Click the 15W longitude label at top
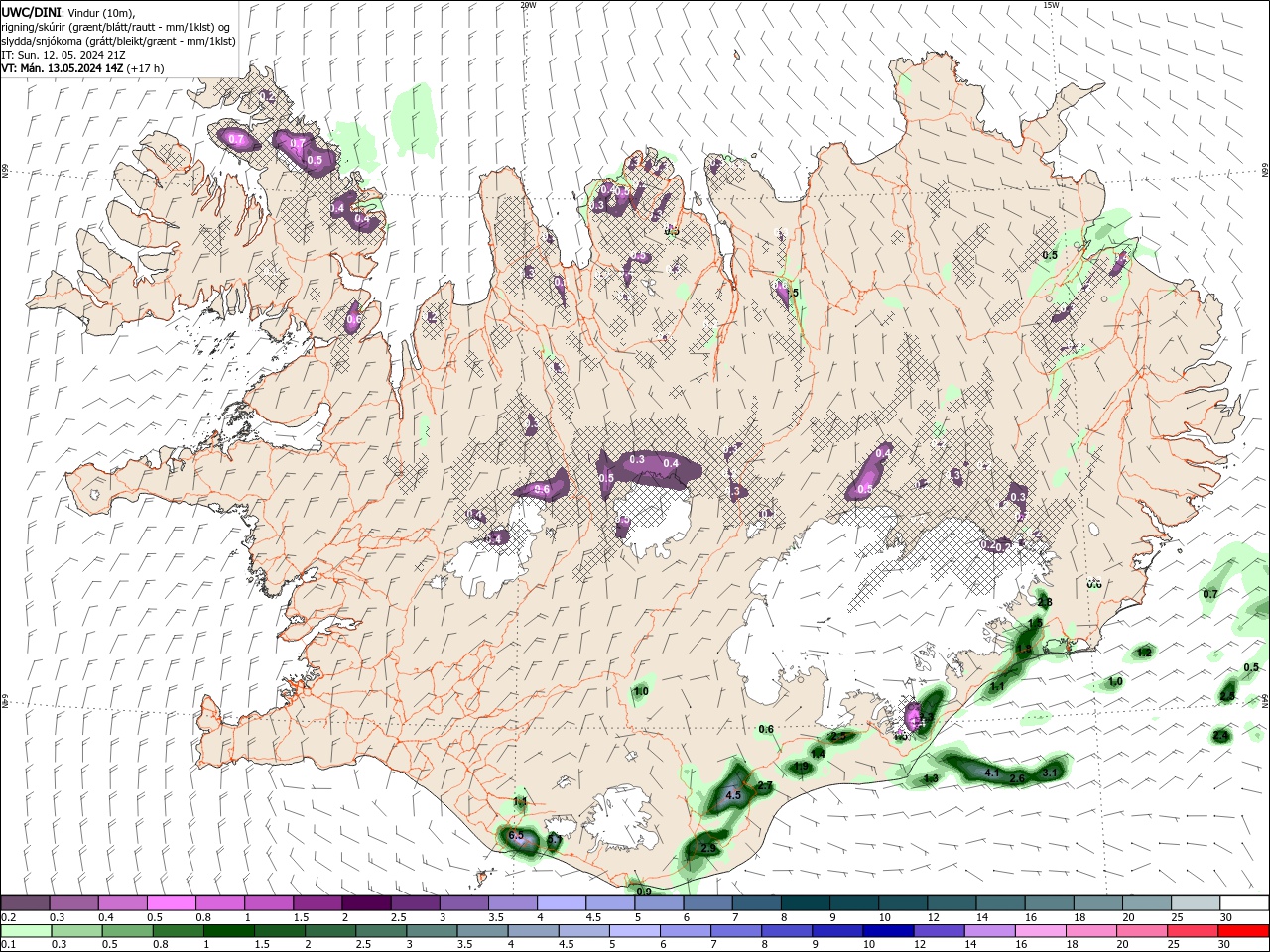The width and height of the screenshot is (1270, 952). click(x=1051, y=5)
